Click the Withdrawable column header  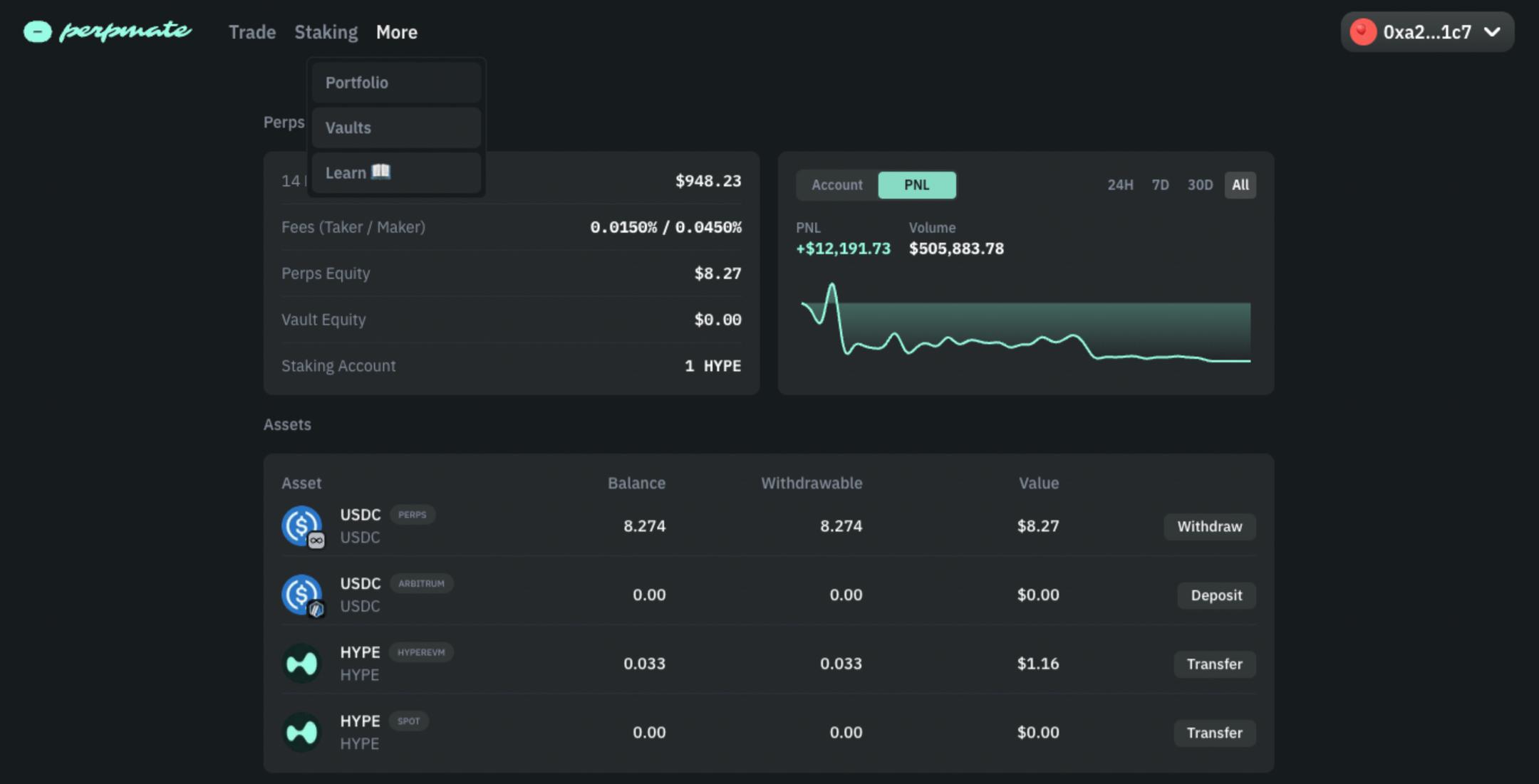pos(812,484)
